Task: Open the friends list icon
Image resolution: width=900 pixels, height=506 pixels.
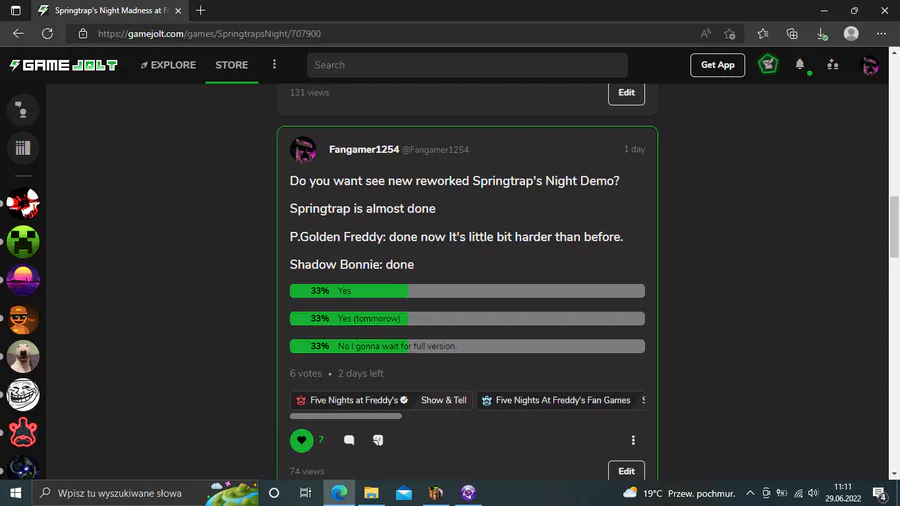Action: [x=833, y=65]
